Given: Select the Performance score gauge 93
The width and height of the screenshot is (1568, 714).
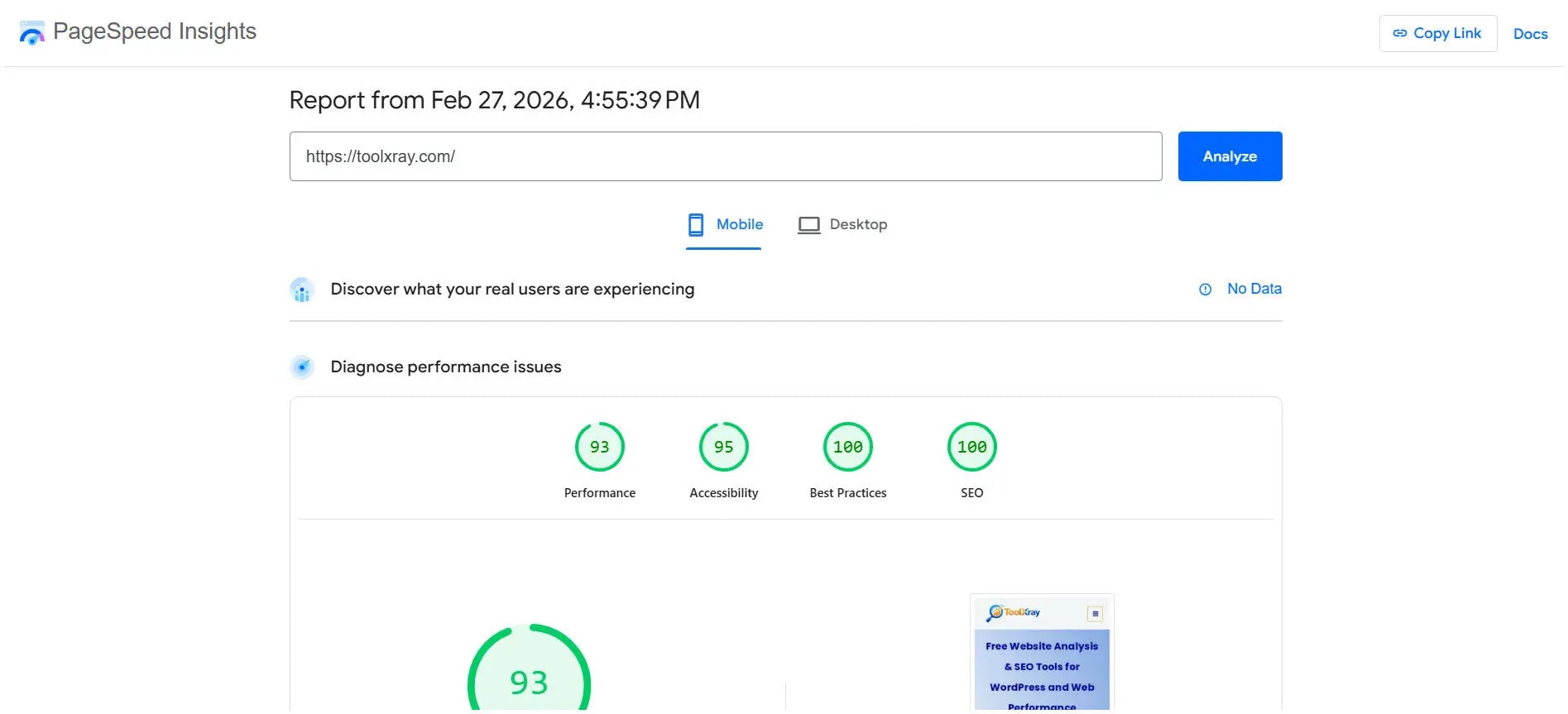Looking at the screenshot, I should tap(600, 447).
